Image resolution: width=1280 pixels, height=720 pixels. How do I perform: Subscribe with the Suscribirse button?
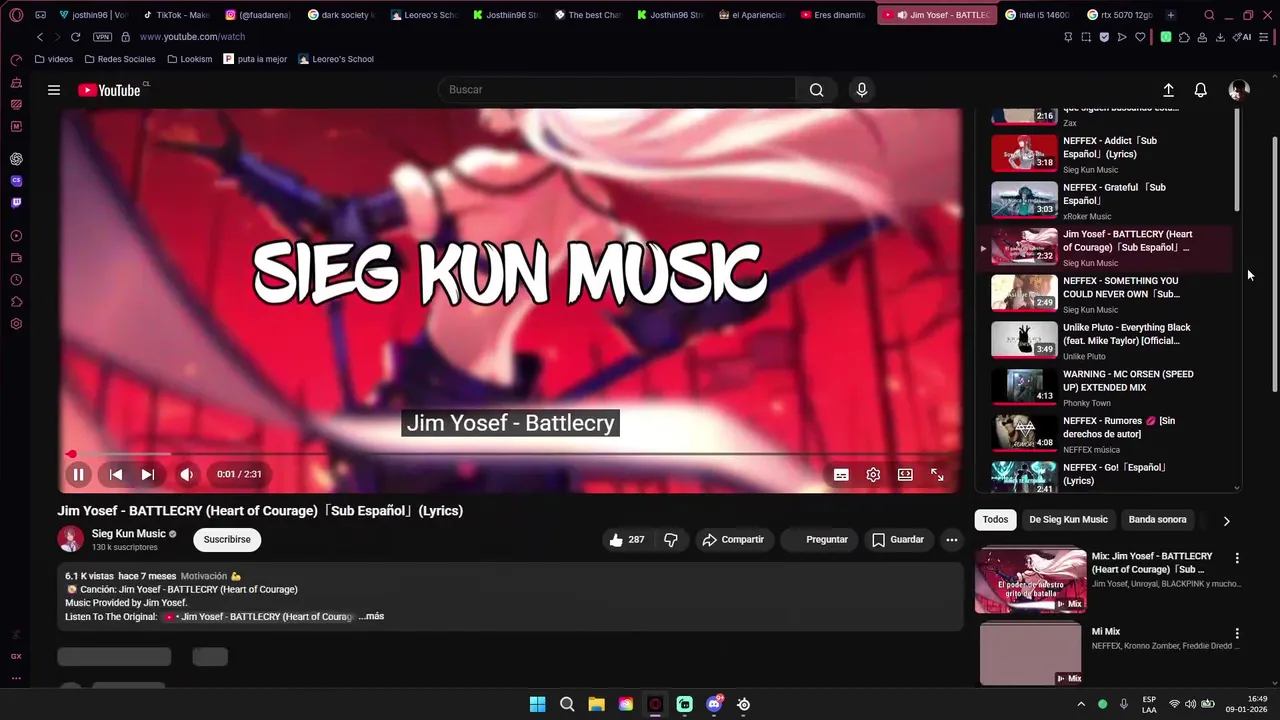click(x=227, y=540)
